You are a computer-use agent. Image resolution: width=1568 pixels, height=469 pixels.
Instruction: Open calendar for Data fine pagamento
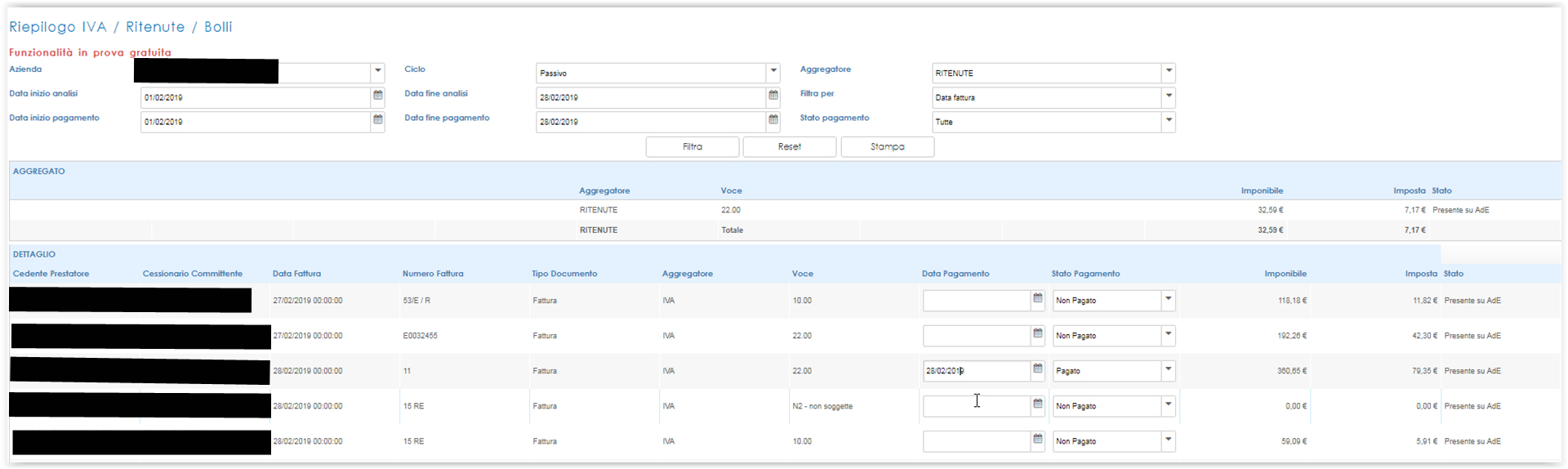[773, 121]
